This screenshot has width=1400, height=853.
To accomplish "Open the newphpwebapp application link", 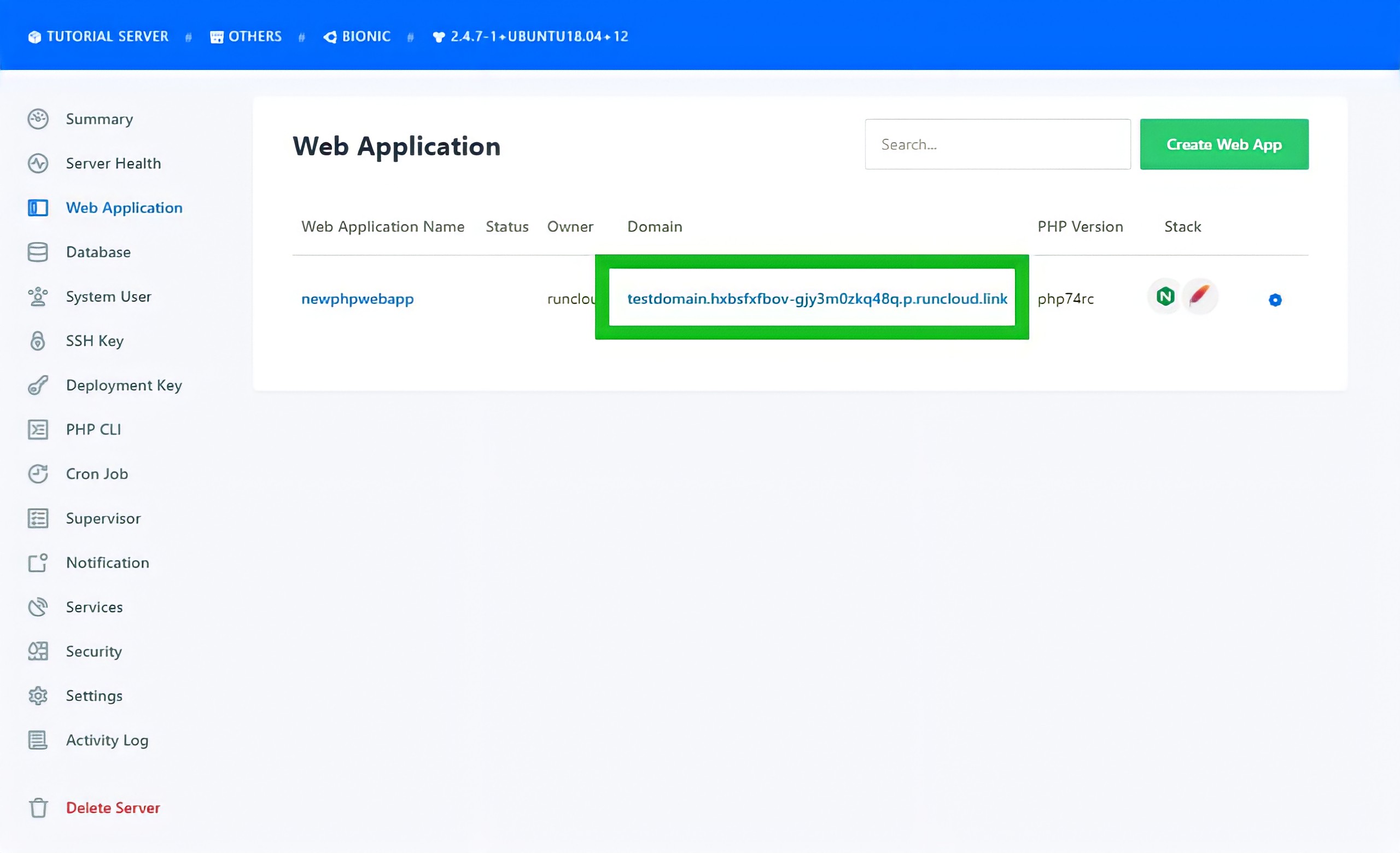I will (x=358, y=299).
